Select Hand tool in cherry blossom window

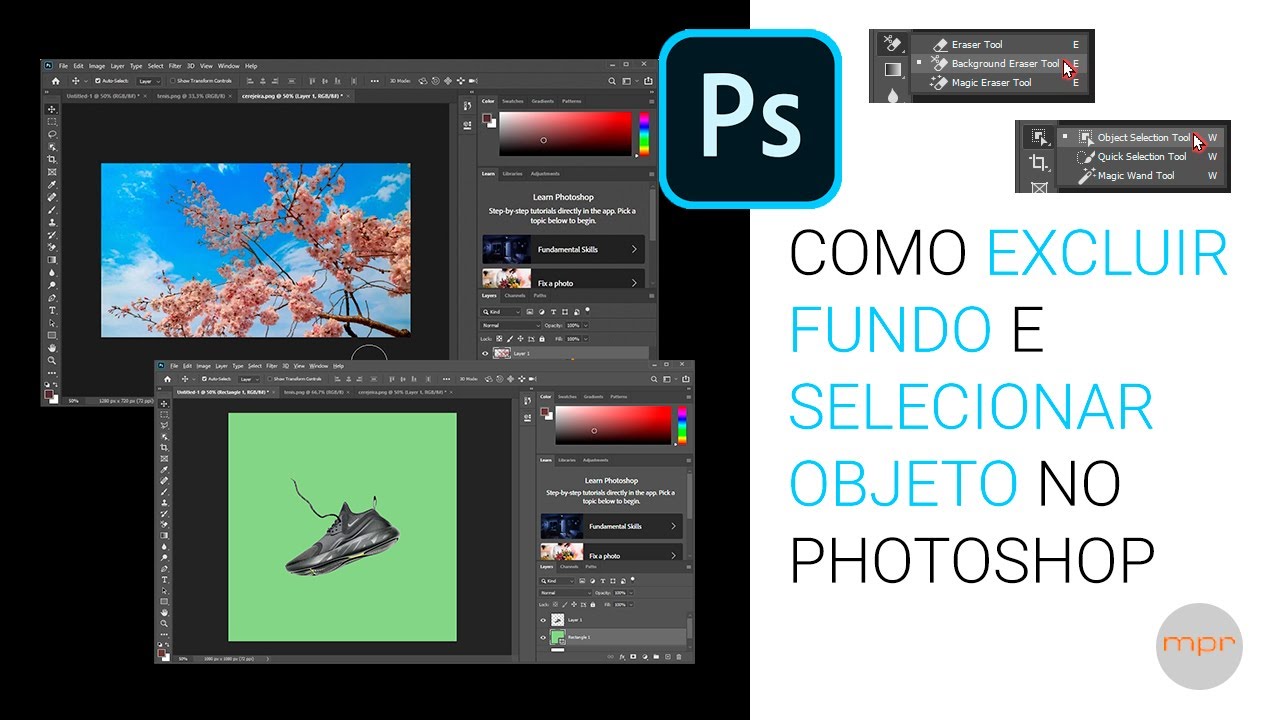pos(52,348)
